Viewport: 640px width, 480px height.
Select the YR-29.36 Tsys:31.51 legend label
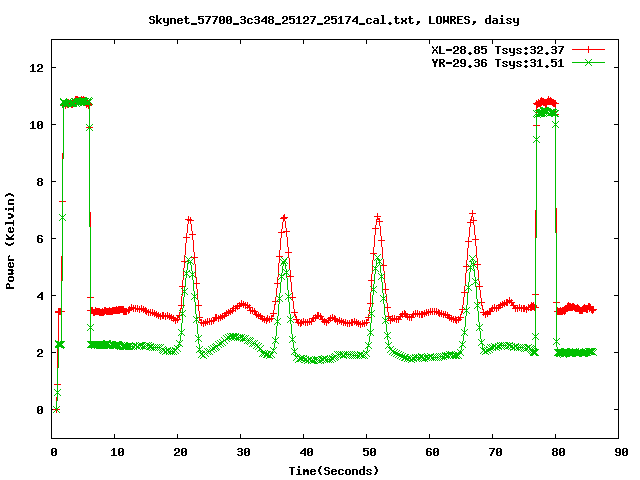498,63
